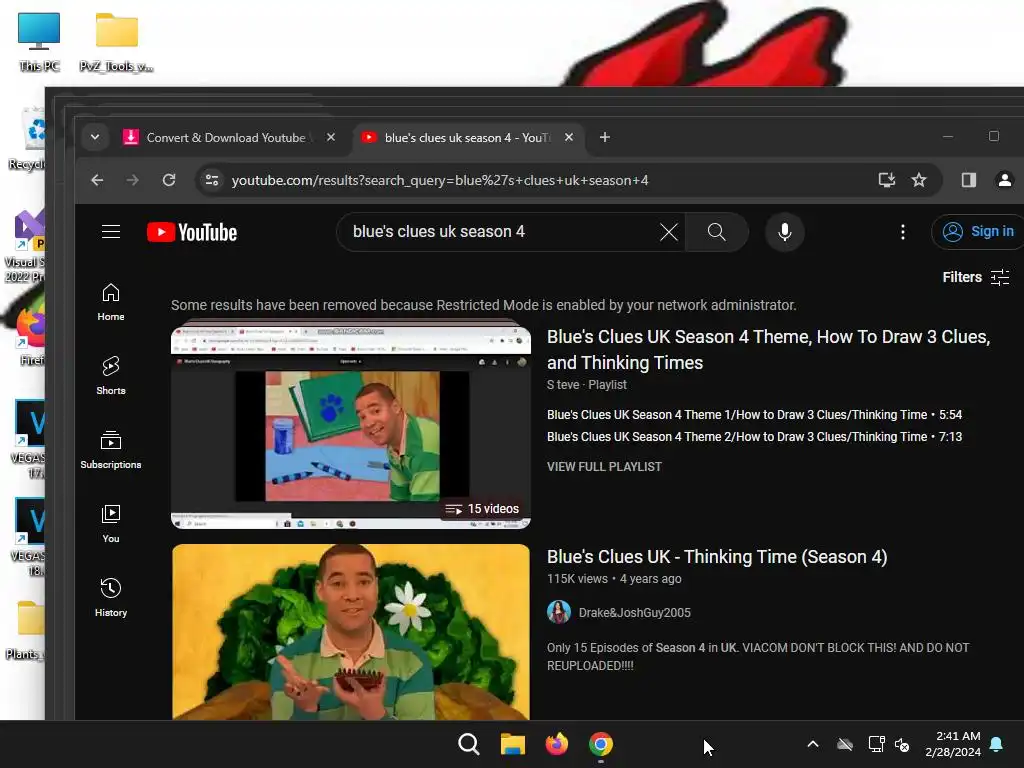View site information icon in address bar
1024x768 pixels.
pyautogui.click(x=212, y=180)
